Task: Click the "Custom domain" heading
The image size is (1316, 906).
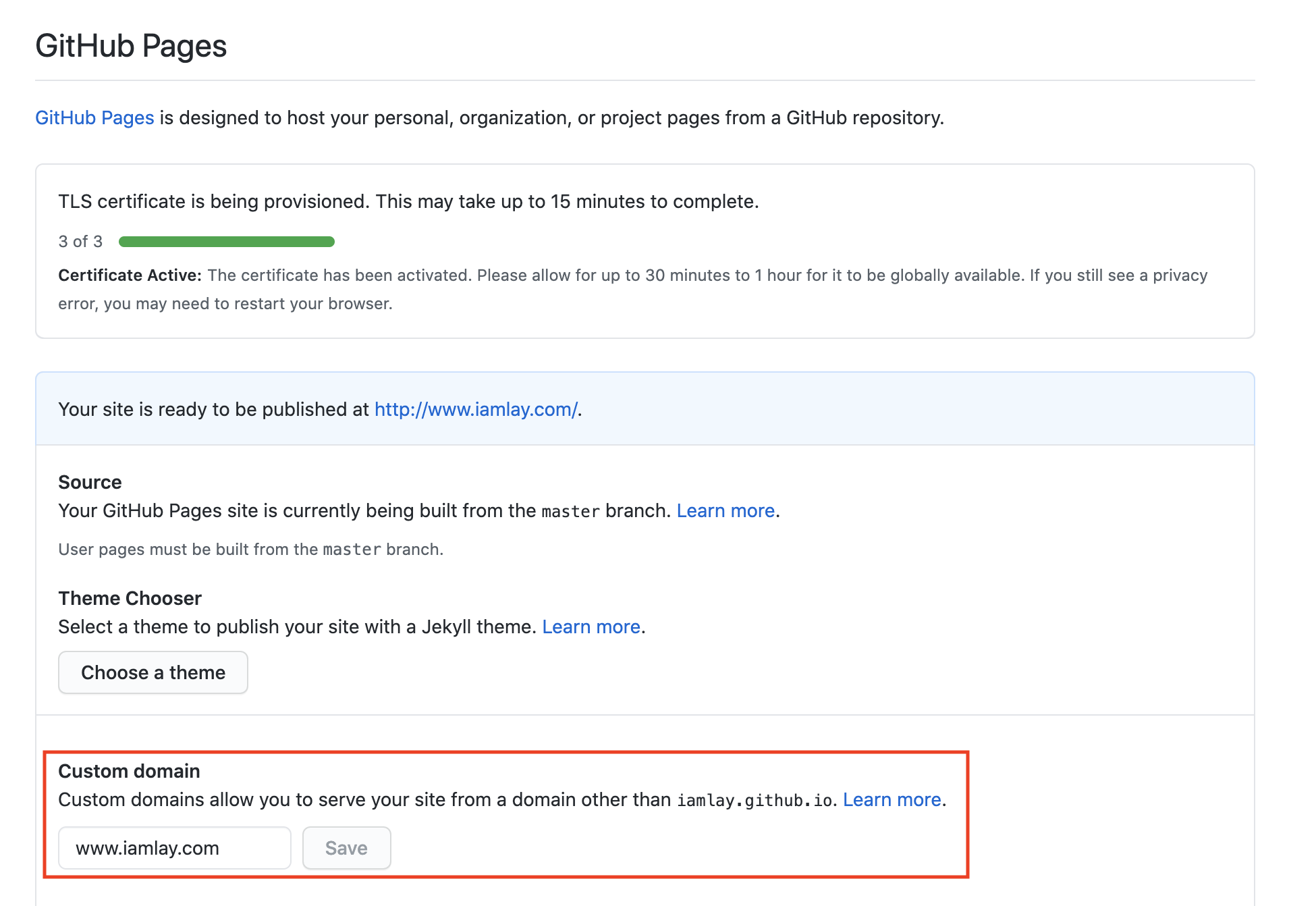Action: pos(129,771)
